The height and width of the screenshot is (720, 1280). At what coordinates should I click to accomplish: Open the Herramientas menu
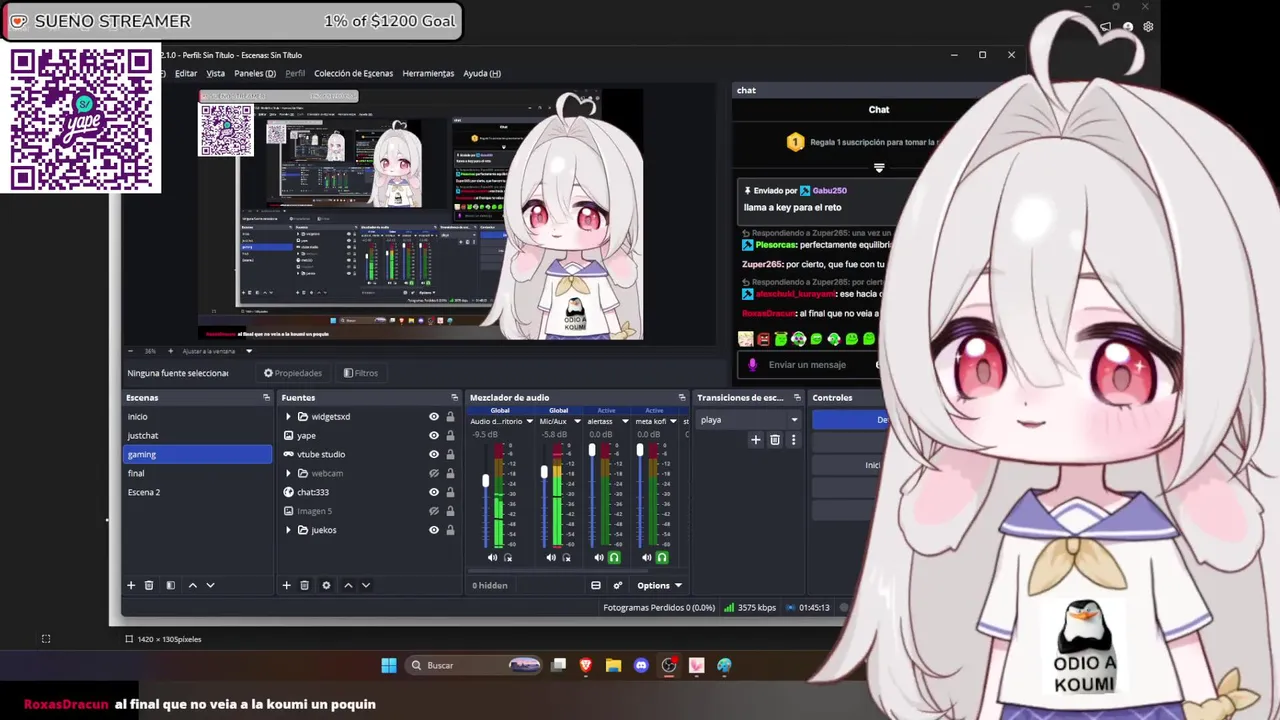(x=428, y=73)
